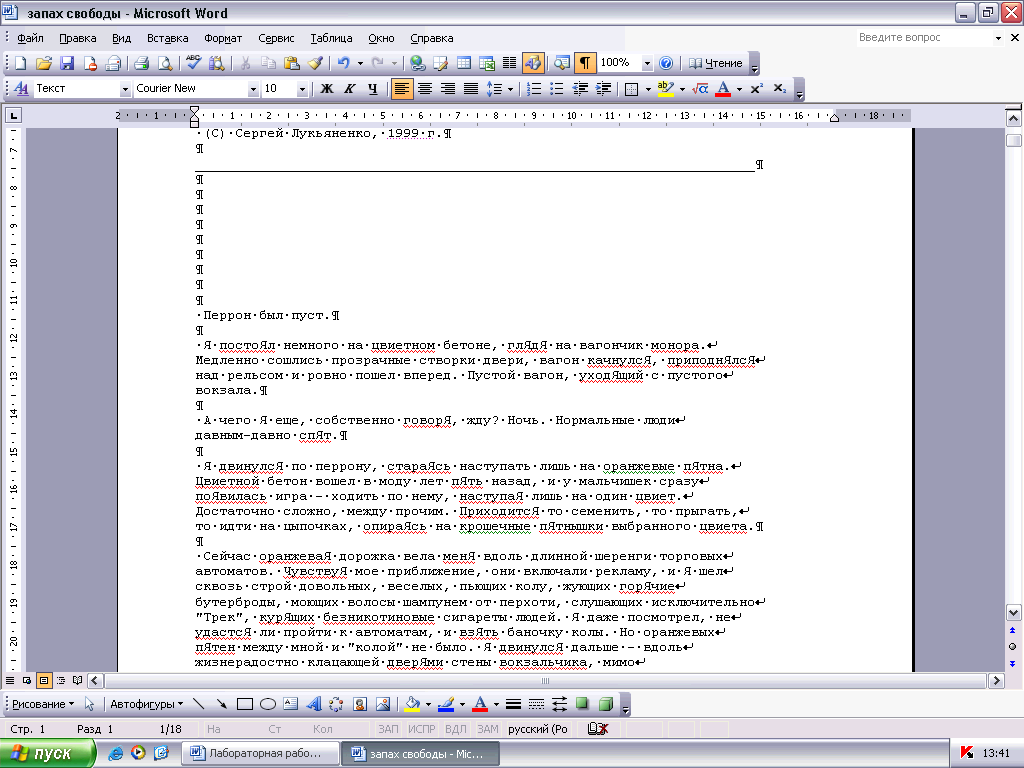Open the Рисование menu dropdown
1024x768 pixels.
(43, 704)
